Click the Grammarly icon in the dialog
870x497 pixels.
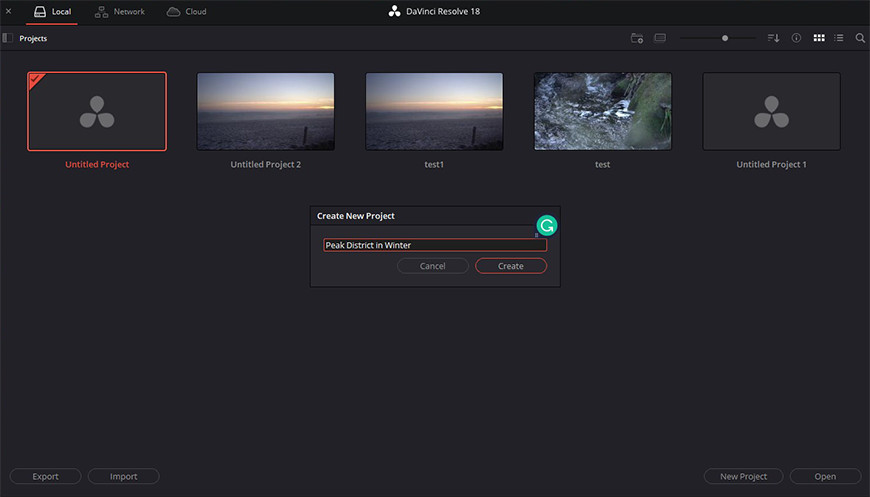547,226
